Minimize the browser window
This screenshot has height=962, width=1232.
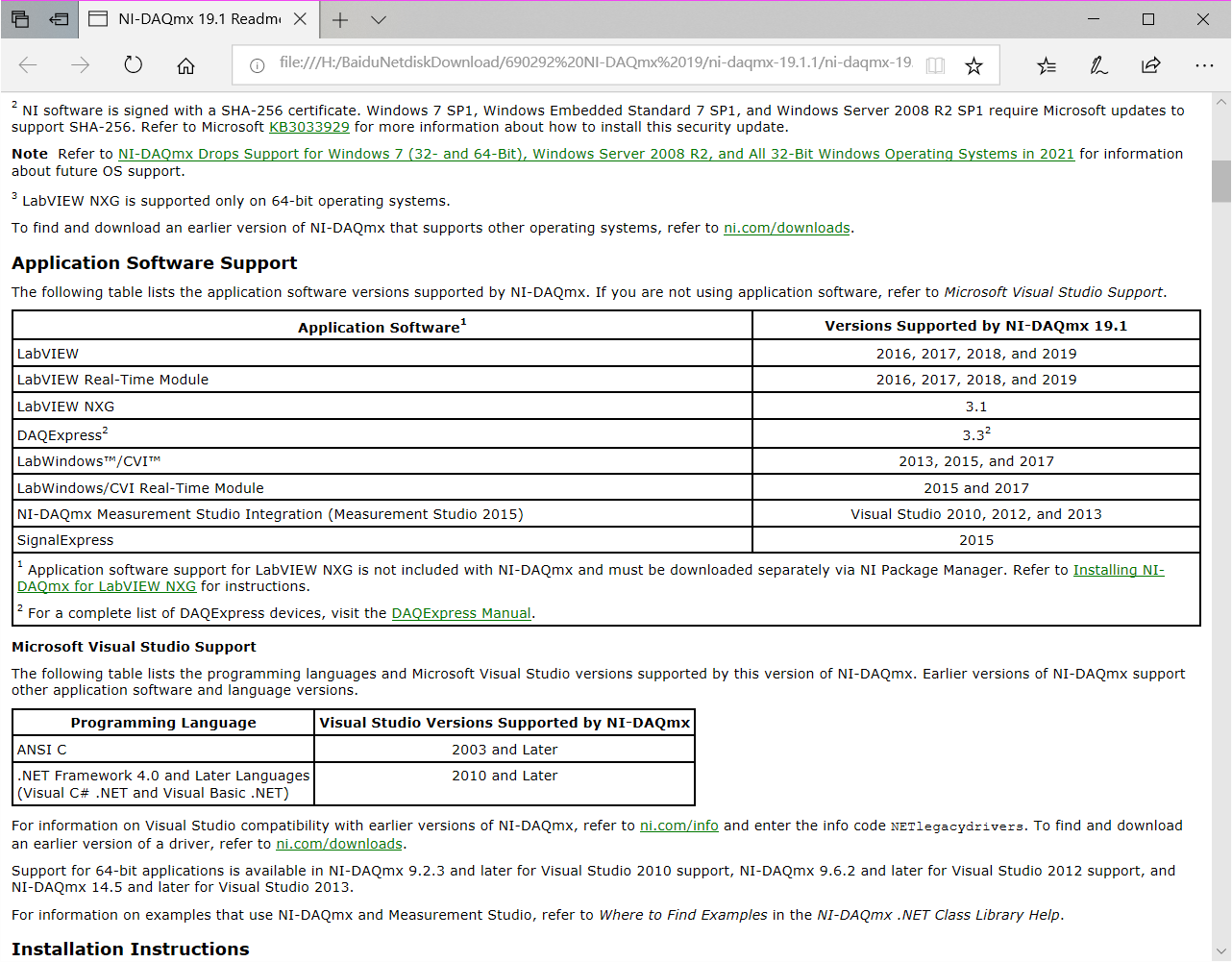[x=1094, y=19]
